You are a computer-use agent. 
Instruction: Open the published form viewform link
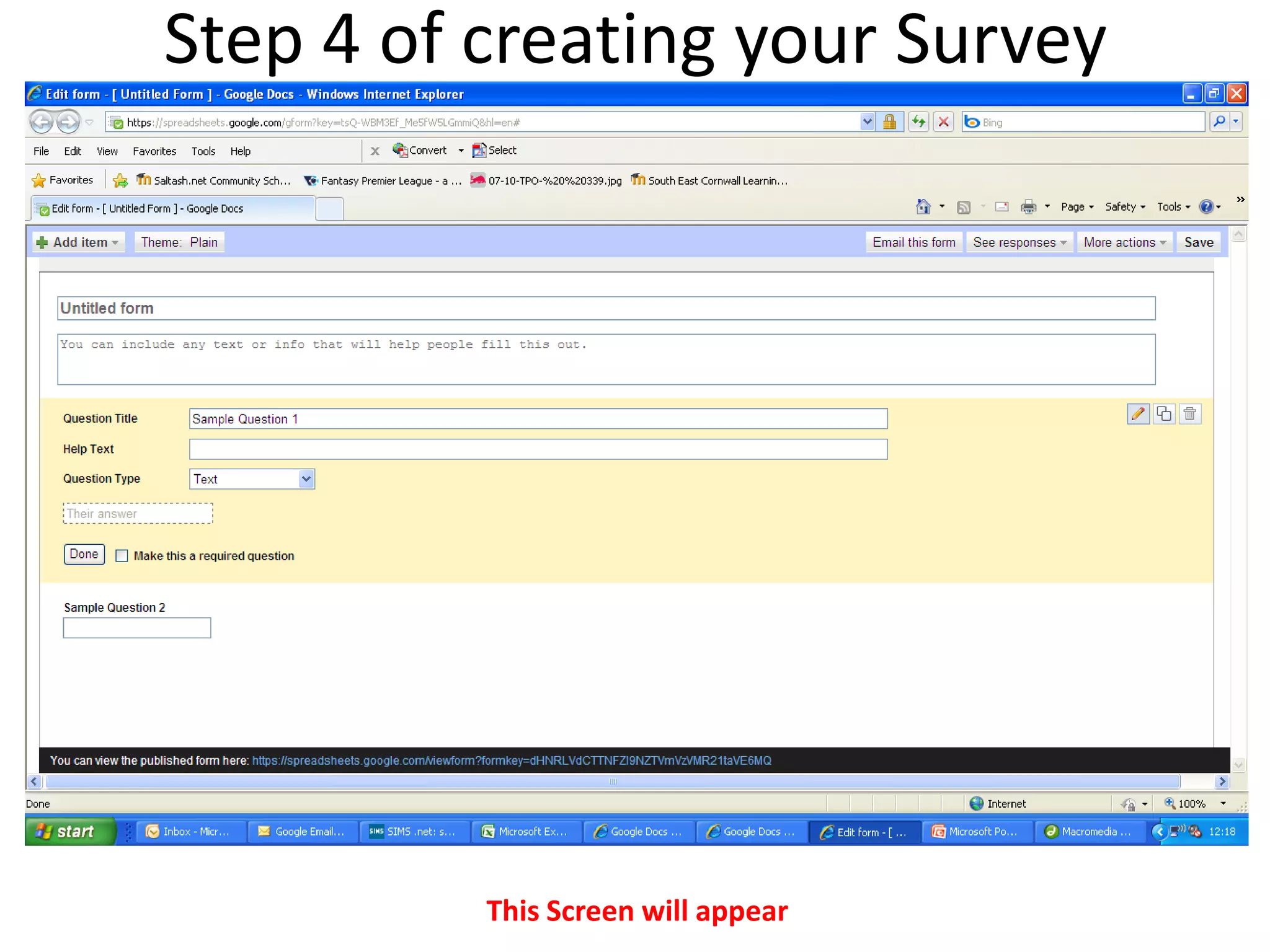(x=512, y=760)
